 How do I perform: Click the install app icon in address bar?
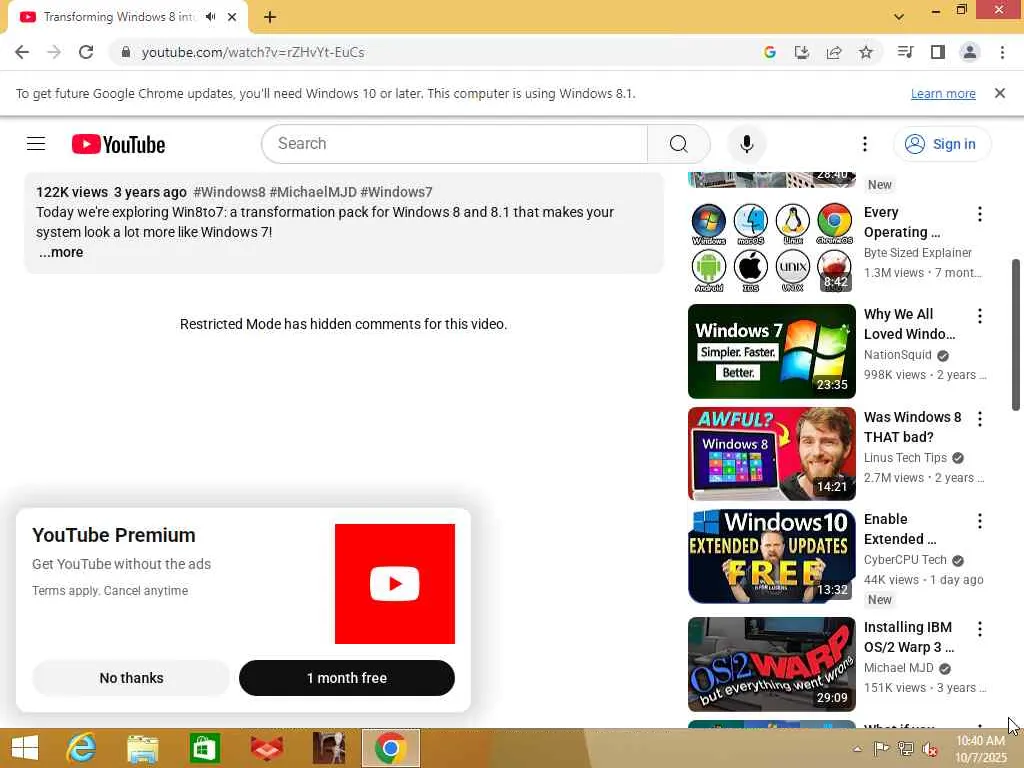(802, 52)
